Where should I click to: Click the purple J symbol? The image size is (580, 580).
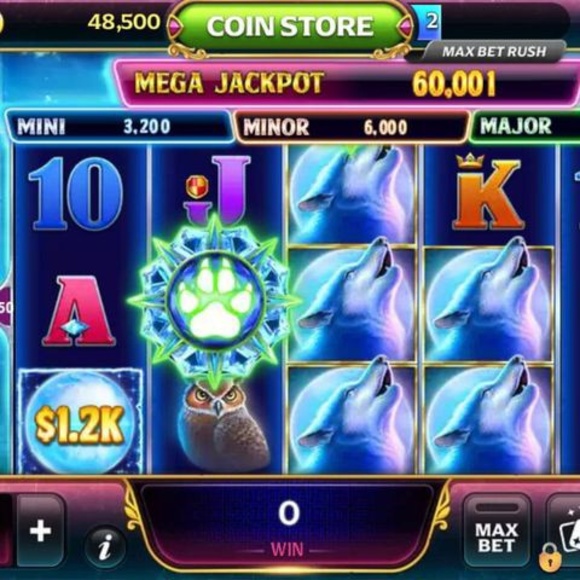pos(218,189)
